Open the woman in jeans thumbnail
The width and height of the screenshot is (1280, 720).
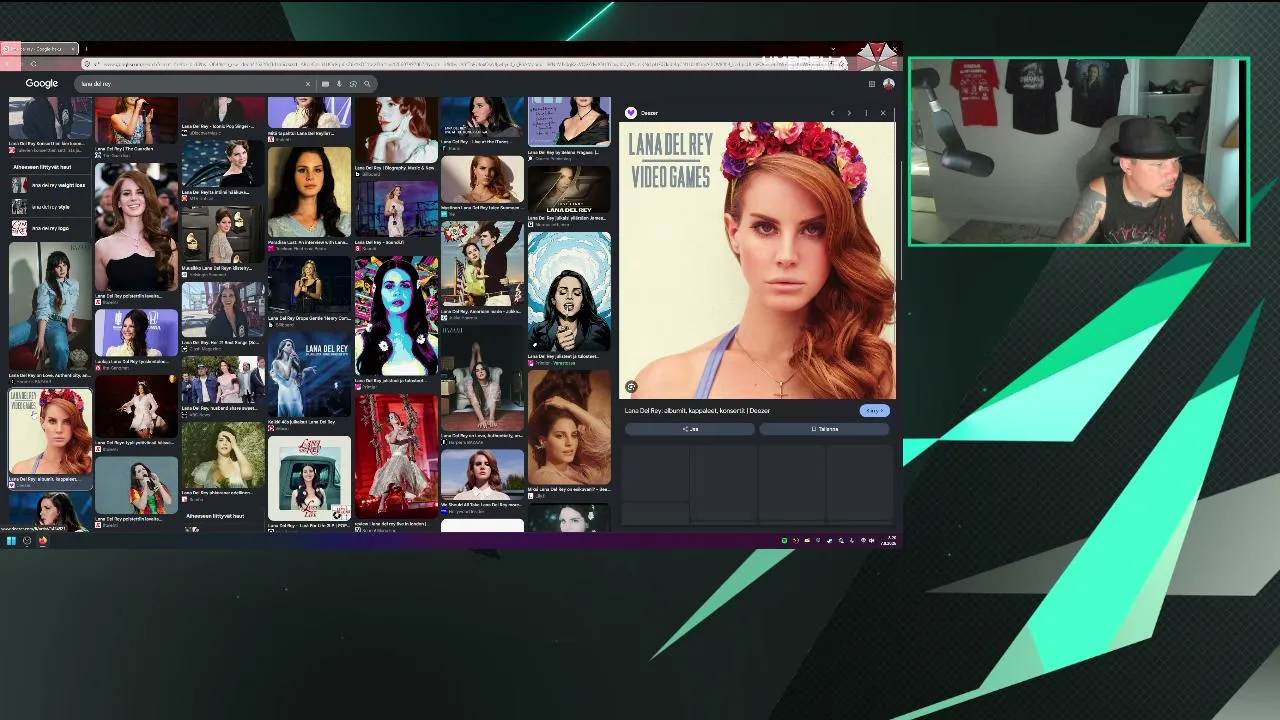coord(50,306)
